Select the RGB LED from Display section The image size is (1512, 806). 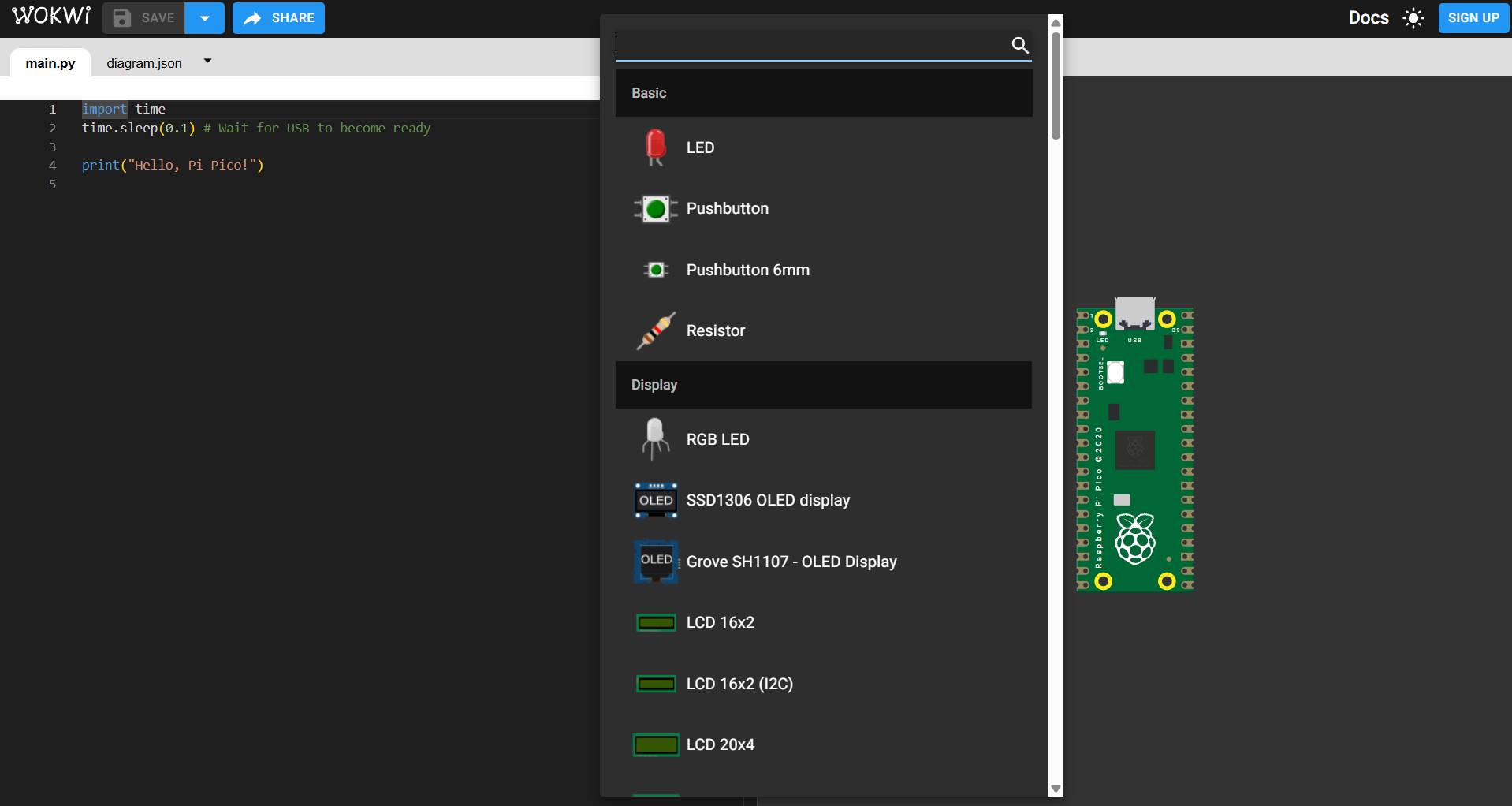[x=717, y=439]
